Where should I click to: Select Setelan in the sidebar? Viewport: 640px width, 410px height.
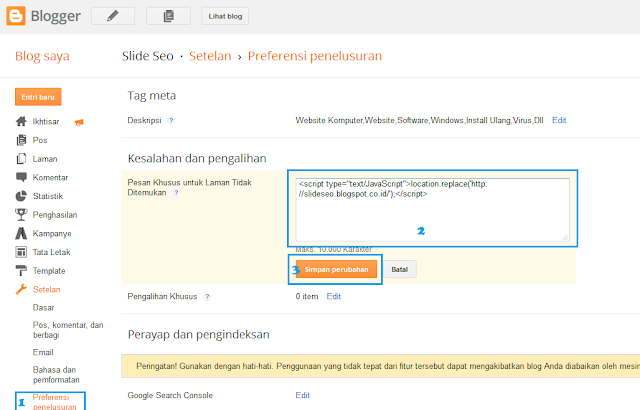(x=47, y=290)
